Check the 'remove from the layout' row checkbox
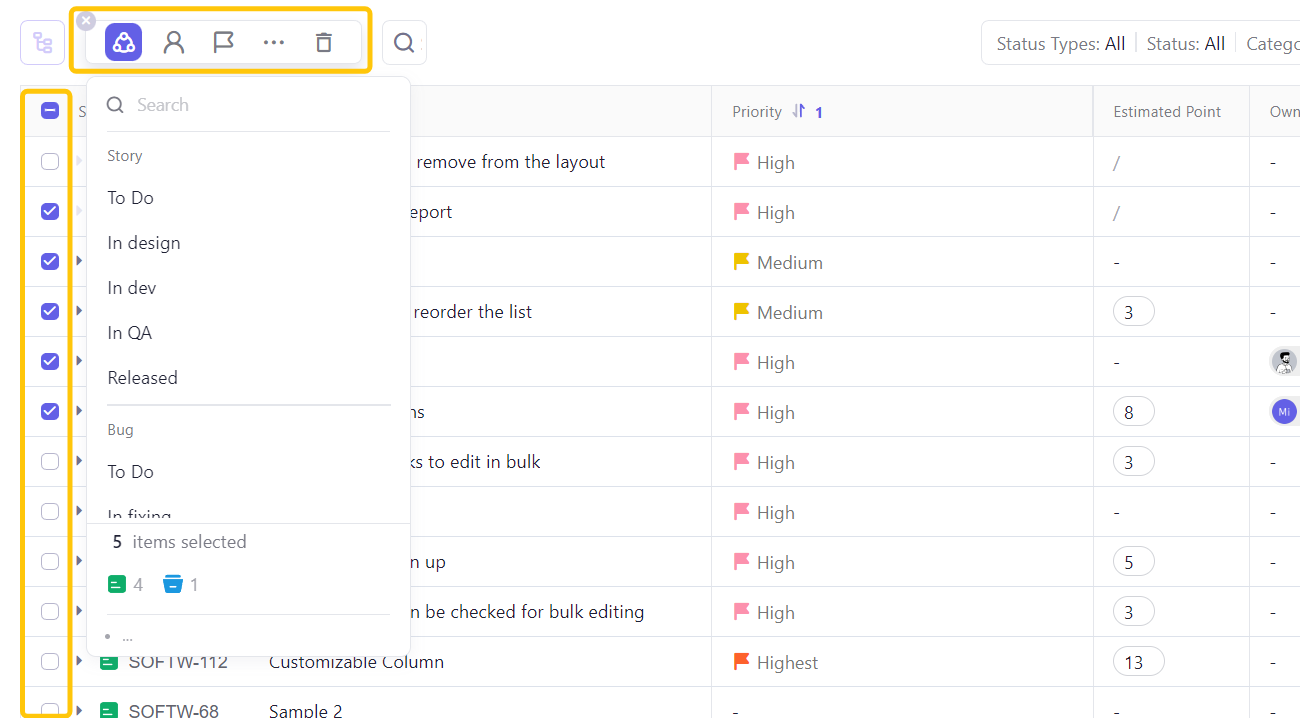The width and height of the screenshot is (1300, 718). point(50,162)
